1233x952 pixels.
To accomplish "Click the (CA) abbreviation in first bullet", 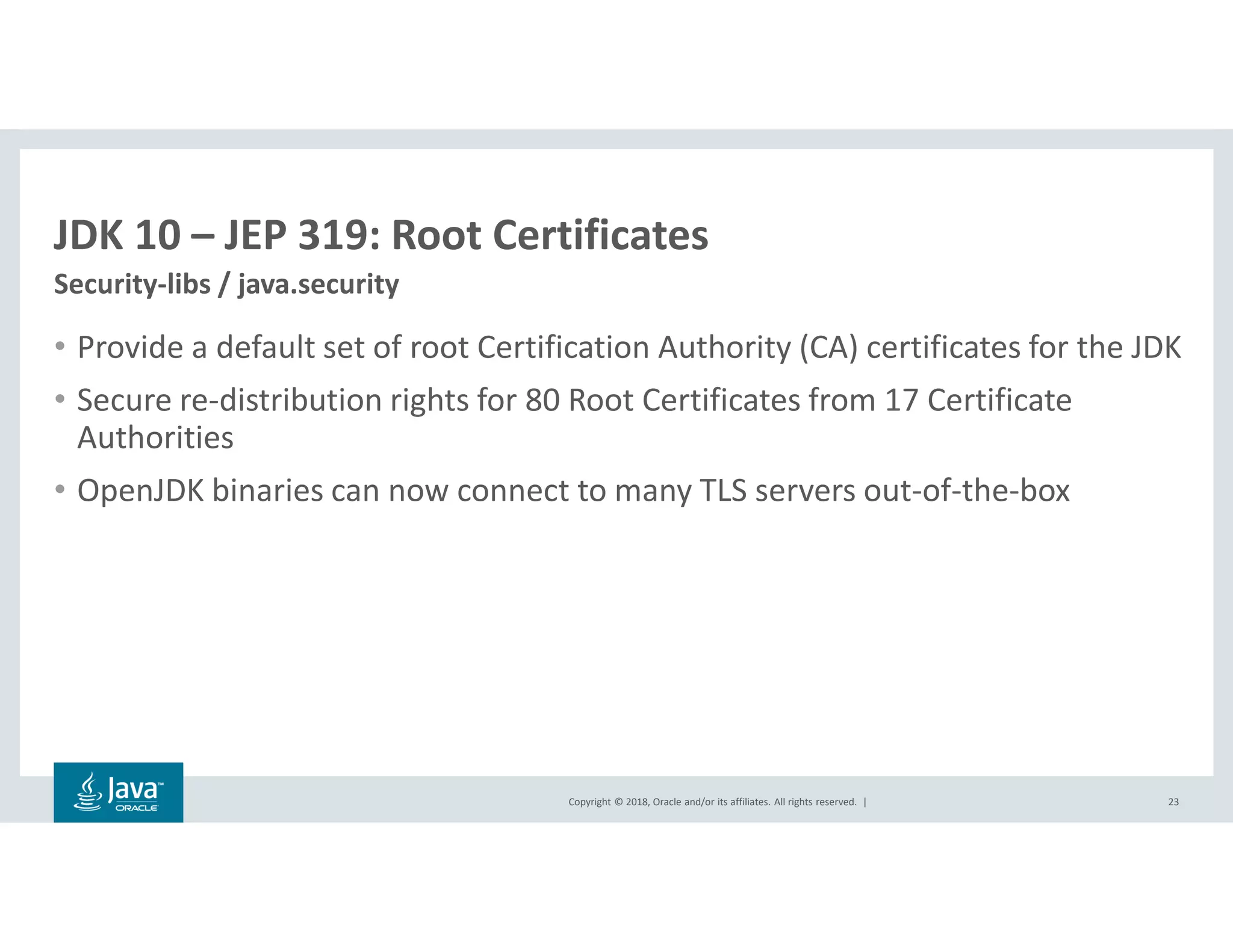I will 828,348.
